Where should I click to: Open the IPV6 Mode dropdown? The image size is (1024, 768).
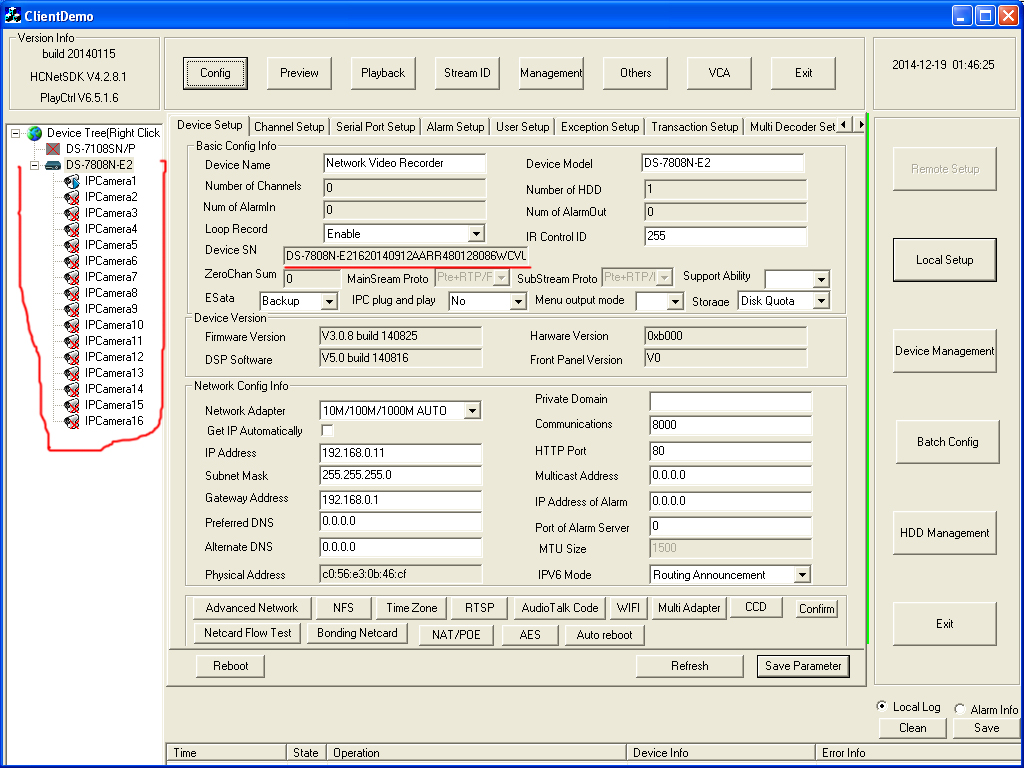pos(802,575)
